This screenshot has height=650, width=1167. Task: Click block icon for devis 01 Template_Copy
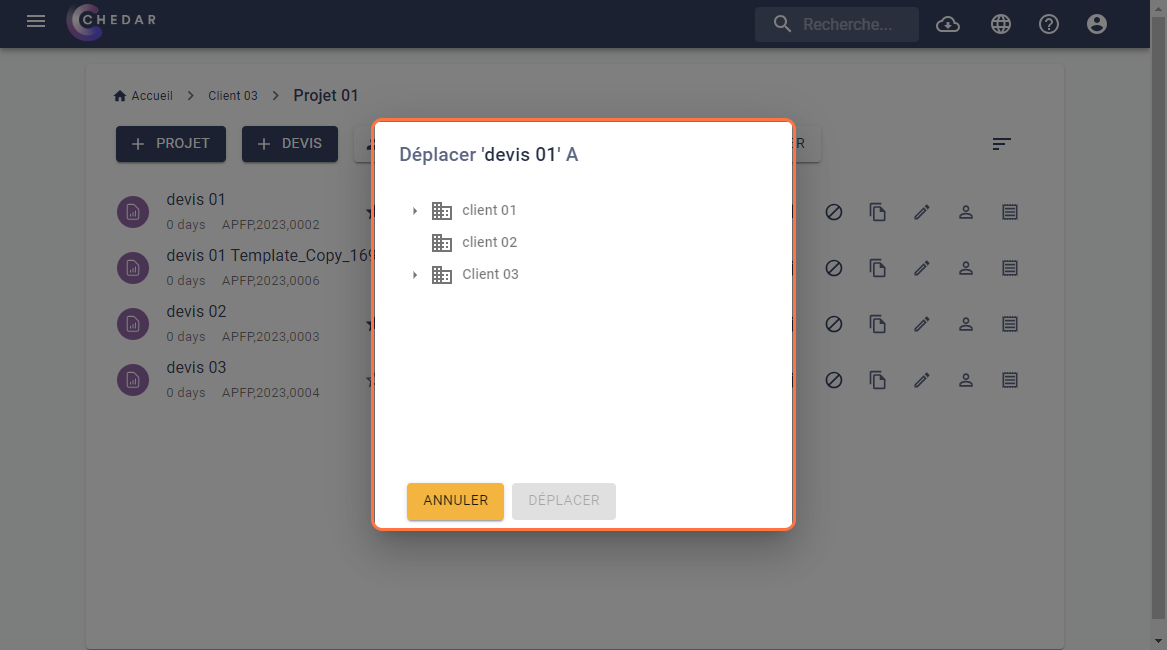pos(834,268)
